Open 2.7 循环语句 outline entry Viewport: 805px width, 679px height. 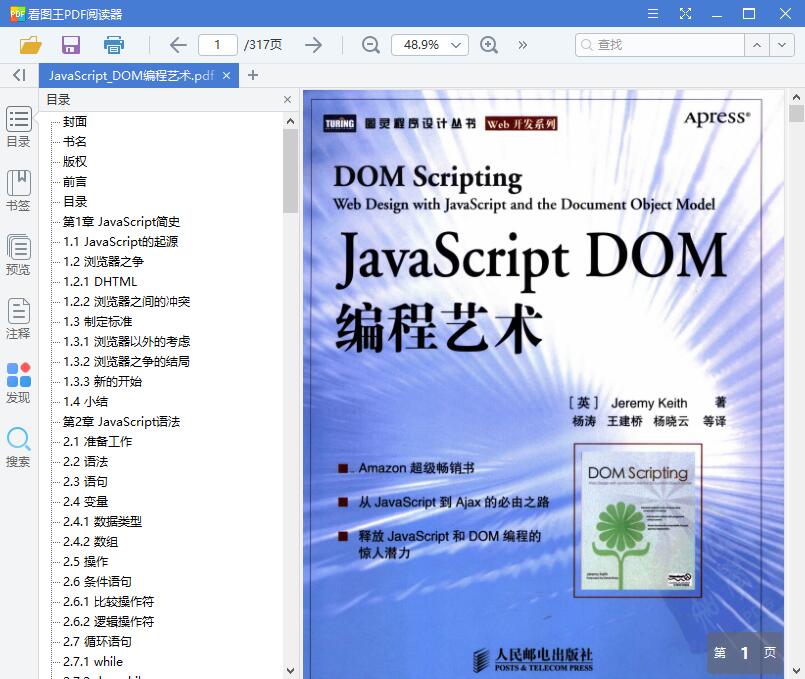click(98, 642)
